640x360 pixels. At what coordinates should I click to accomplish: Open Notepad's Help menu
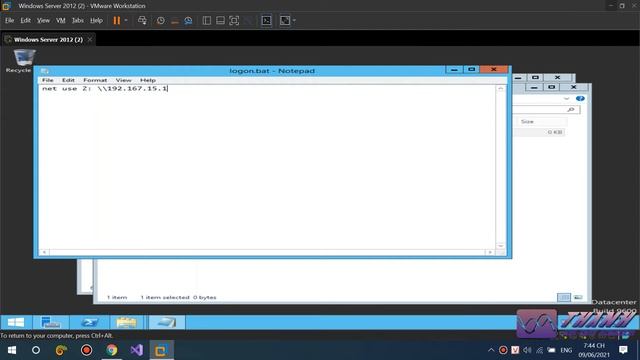[148, 80]
